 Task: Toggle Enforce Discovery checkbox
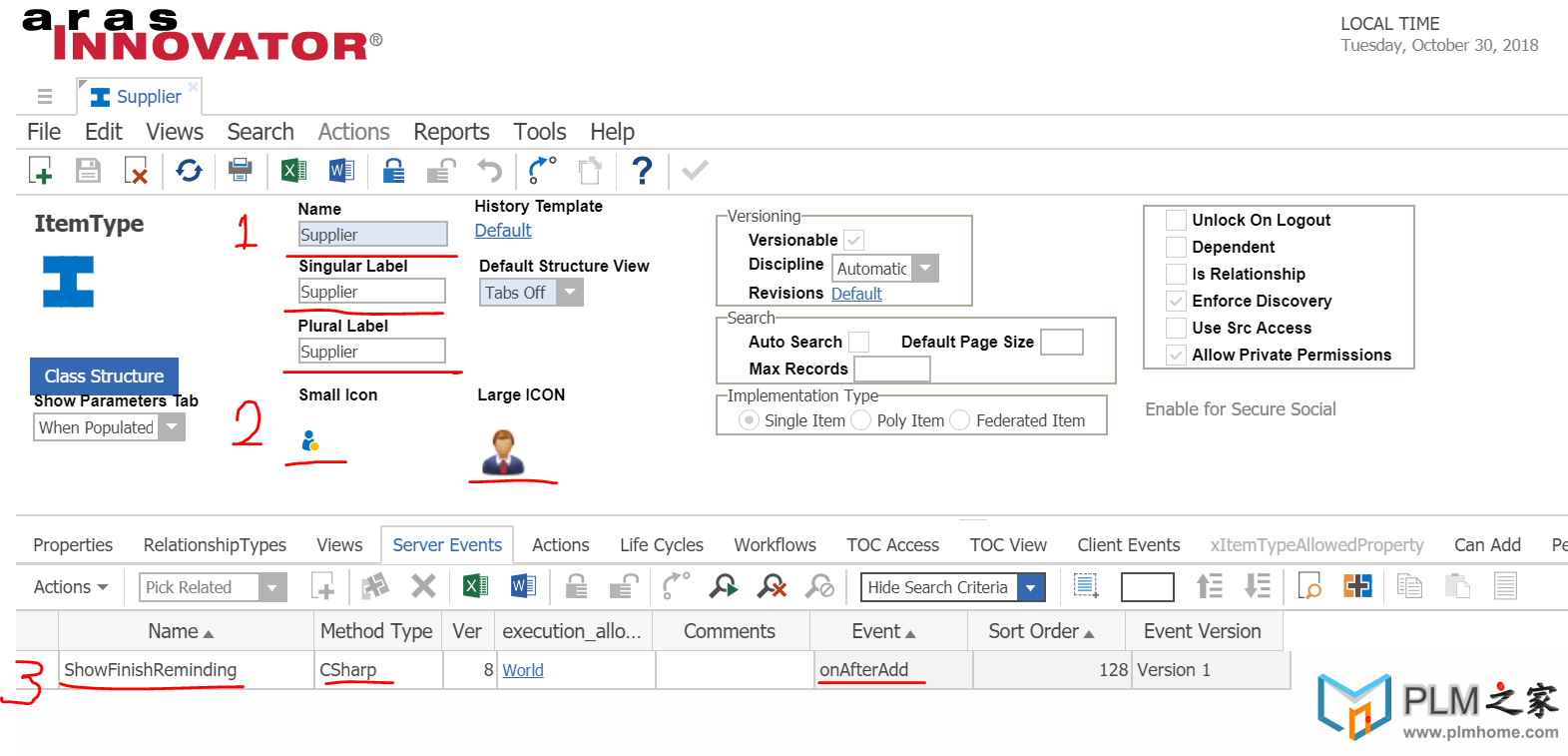point(1176,301)
